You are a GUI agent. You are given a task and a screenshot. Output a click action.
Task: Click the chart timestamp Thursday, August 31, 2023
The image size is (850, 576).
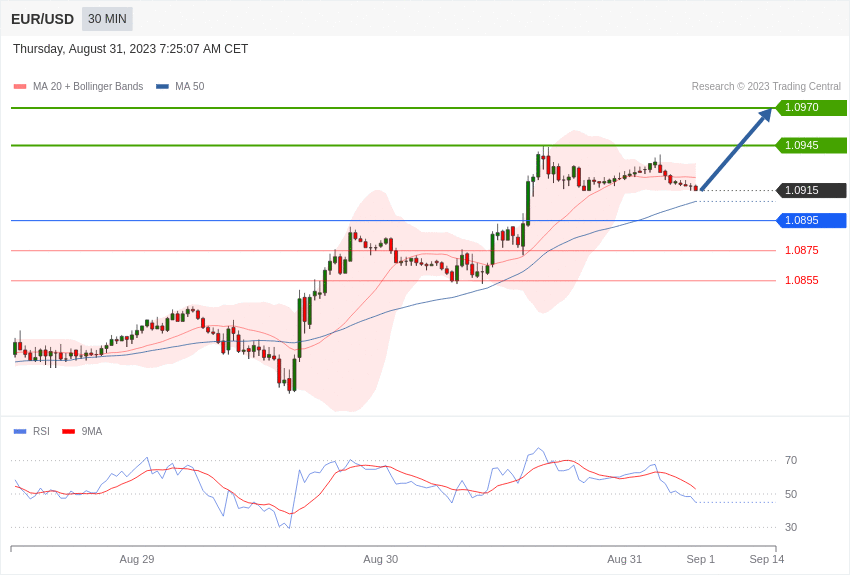[130, 49]
